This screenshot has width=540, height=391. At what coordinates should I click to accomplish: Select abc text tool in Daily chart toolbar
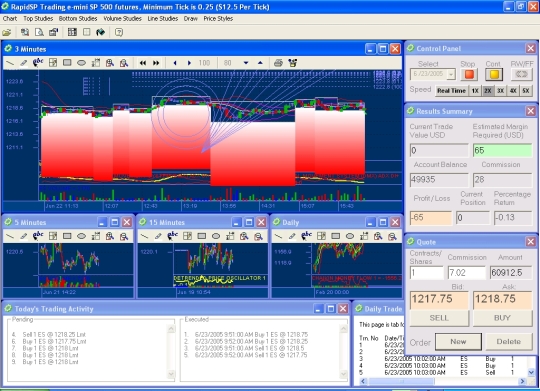[306, 236]
